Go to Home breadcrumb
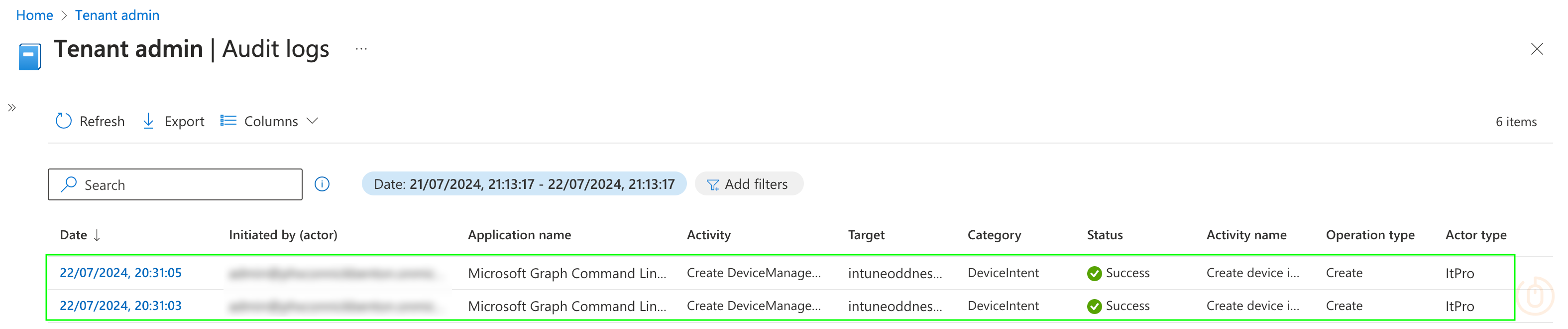Image resolution: width=1568 pixels, height=329 pixels. (34, 15)
